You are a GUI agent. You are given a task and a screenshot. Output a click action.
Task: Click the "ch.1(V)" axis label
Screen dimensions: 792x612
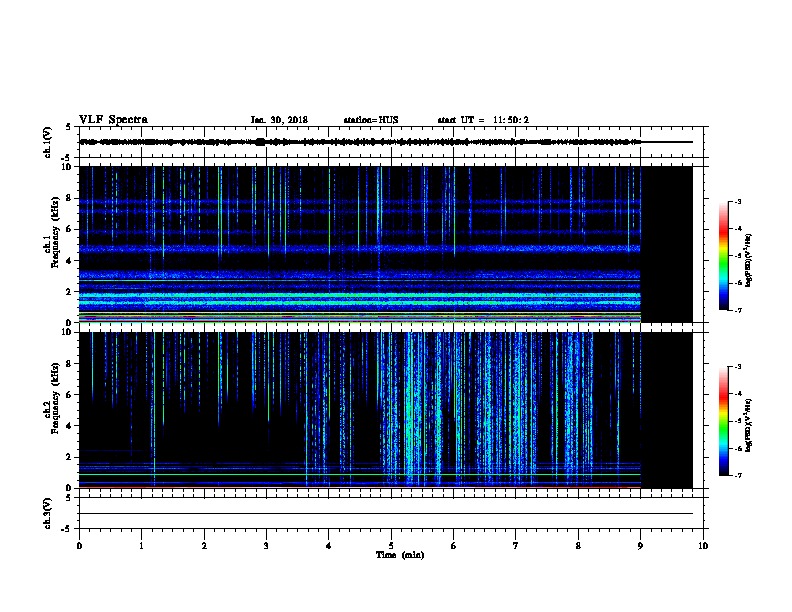tap(47, 142)
